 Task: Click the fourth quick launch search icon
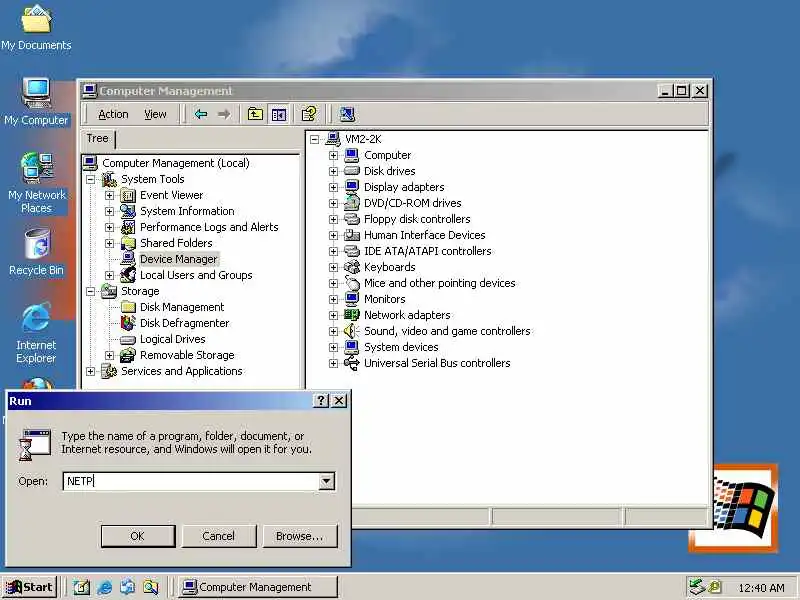tap(151, 587)
